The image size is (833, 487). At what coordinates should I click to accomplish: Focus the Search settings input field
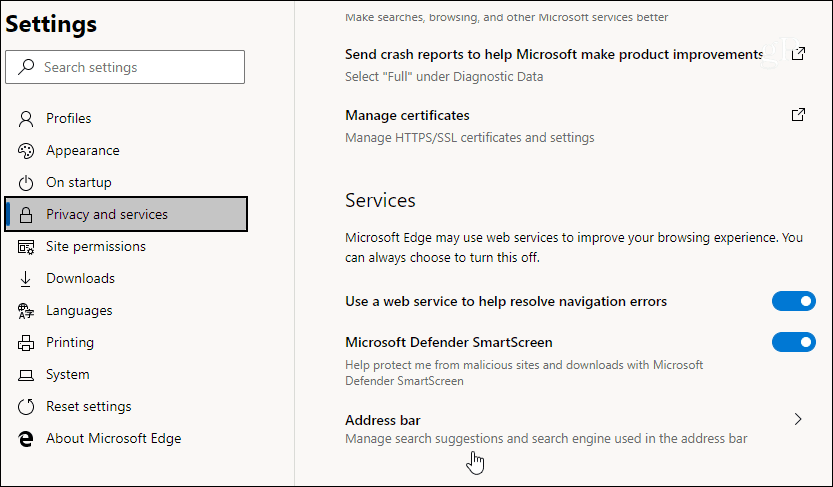click(x=125, y=67)
